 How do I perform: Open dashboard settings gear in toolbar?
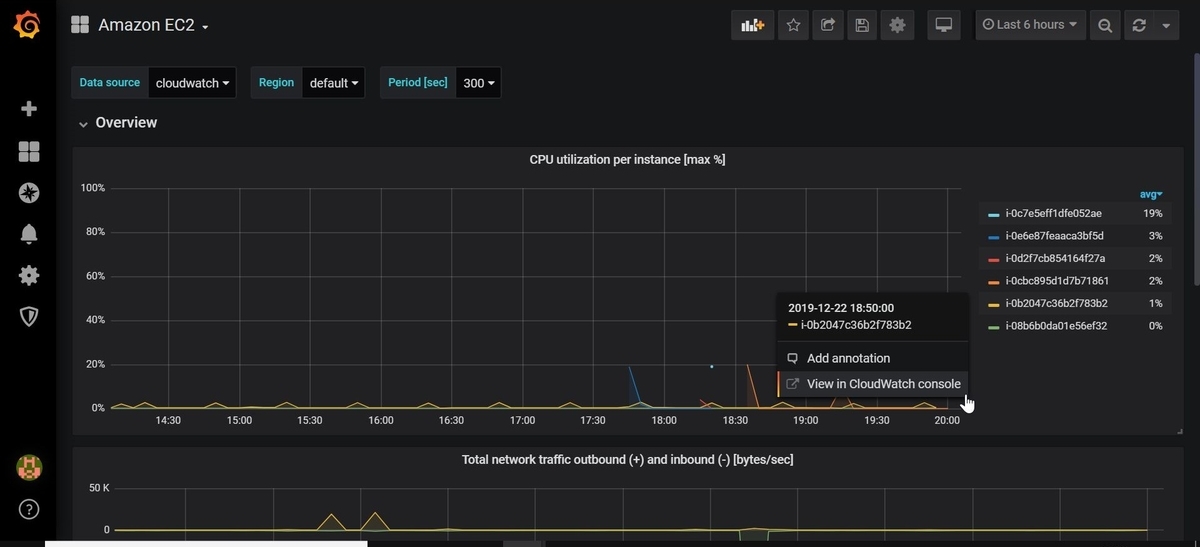897,26
